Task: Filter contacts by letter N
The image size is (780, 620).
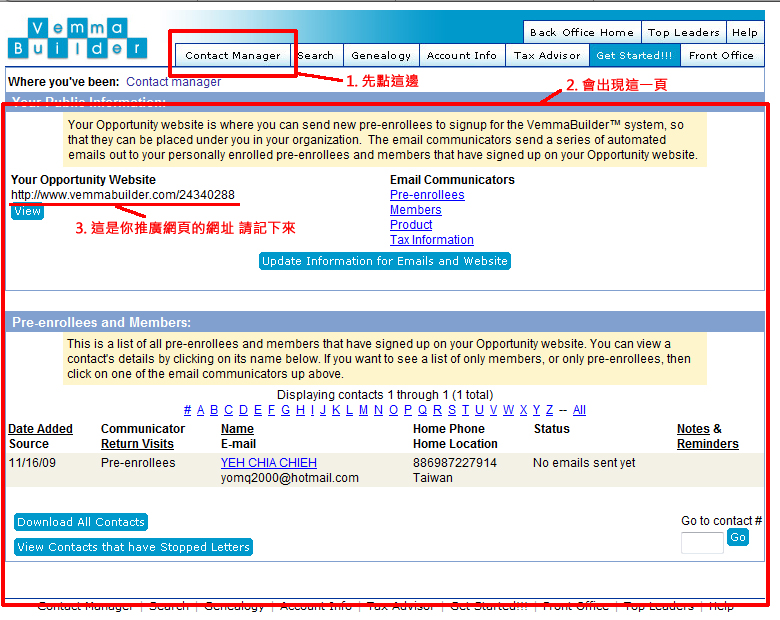Action: 379,410
